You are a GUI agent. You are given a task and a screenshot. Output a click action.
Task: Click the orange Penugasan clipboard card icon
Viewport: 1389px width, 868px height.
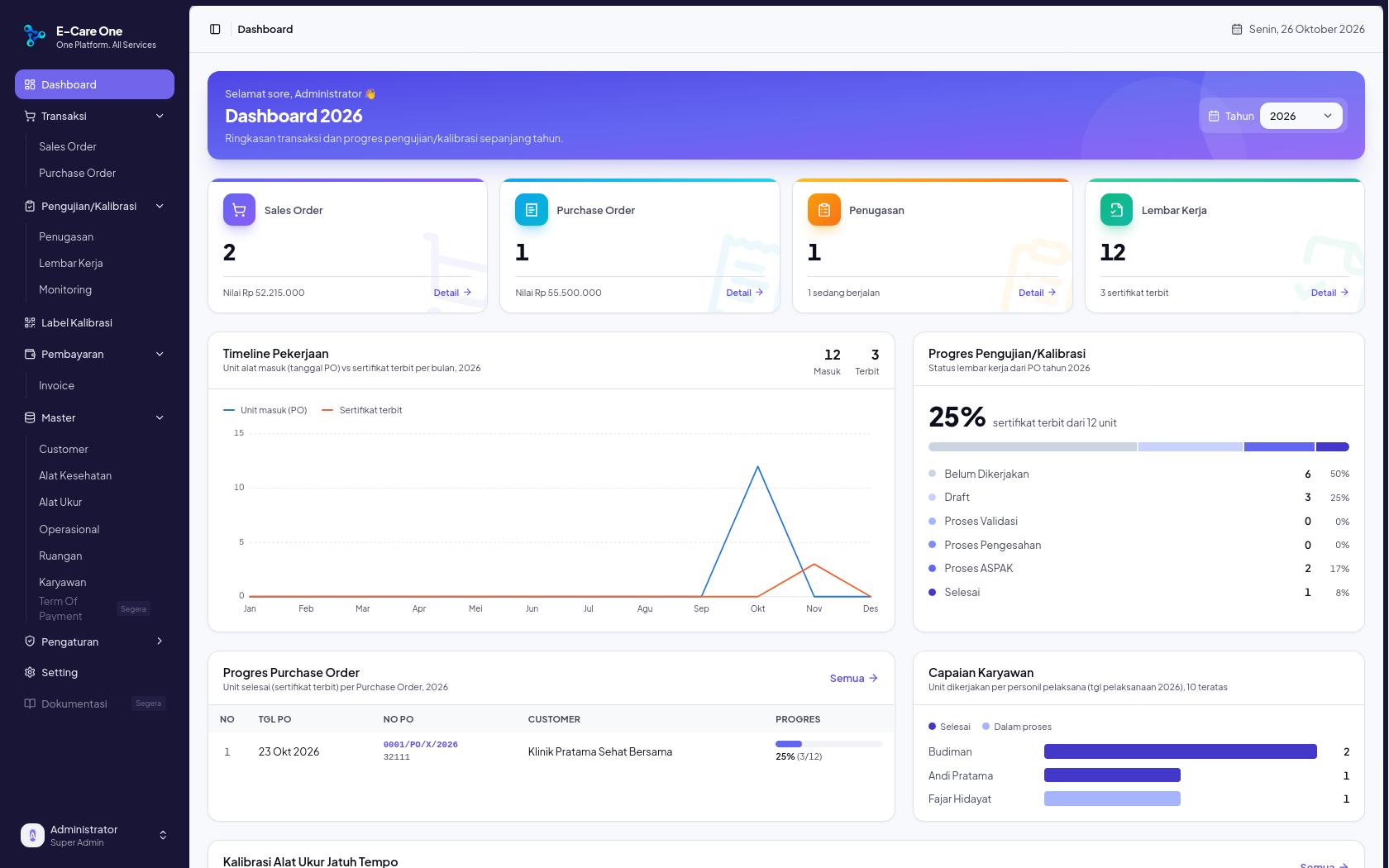pyautogui.click(x=824, y=210)
